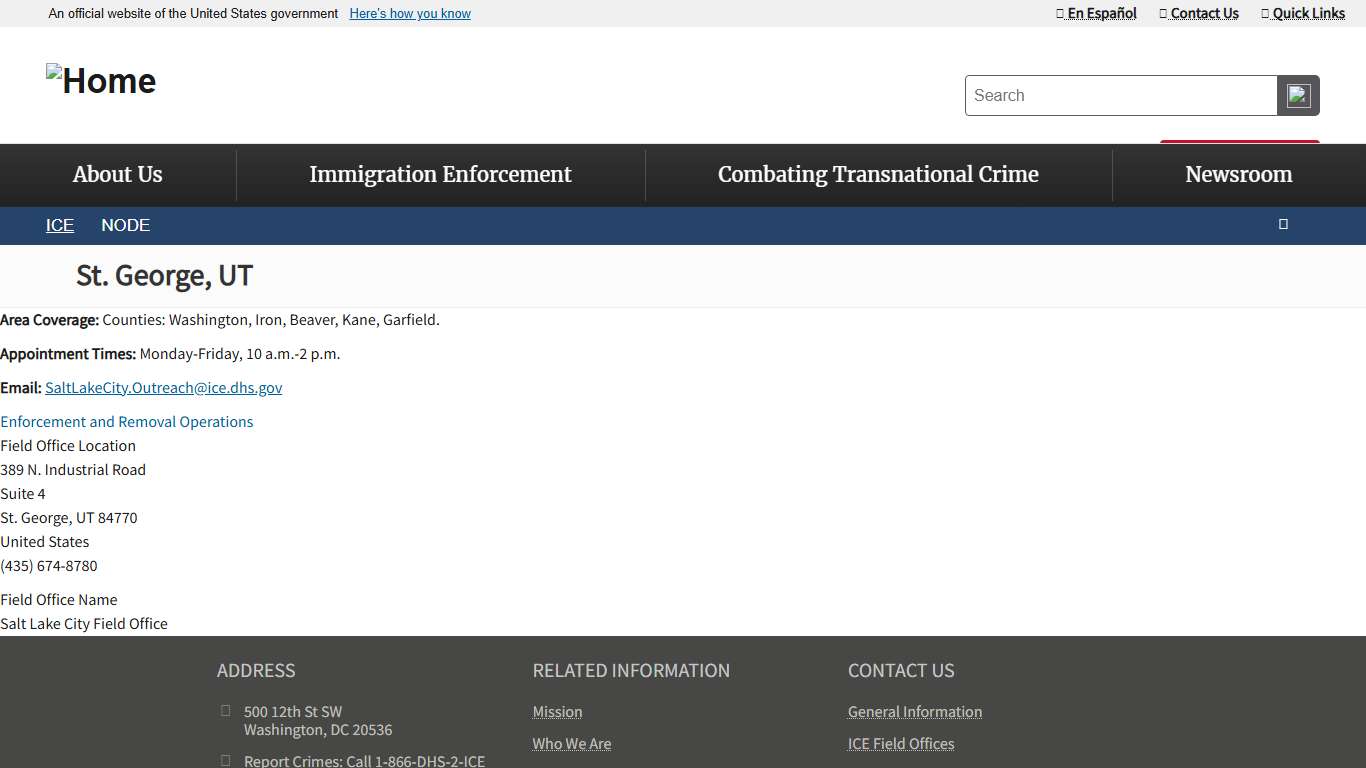The width and height of the screenshot is (1366, 768).
Task: Open Contact Us in top bar
Action: [1199, 13]
